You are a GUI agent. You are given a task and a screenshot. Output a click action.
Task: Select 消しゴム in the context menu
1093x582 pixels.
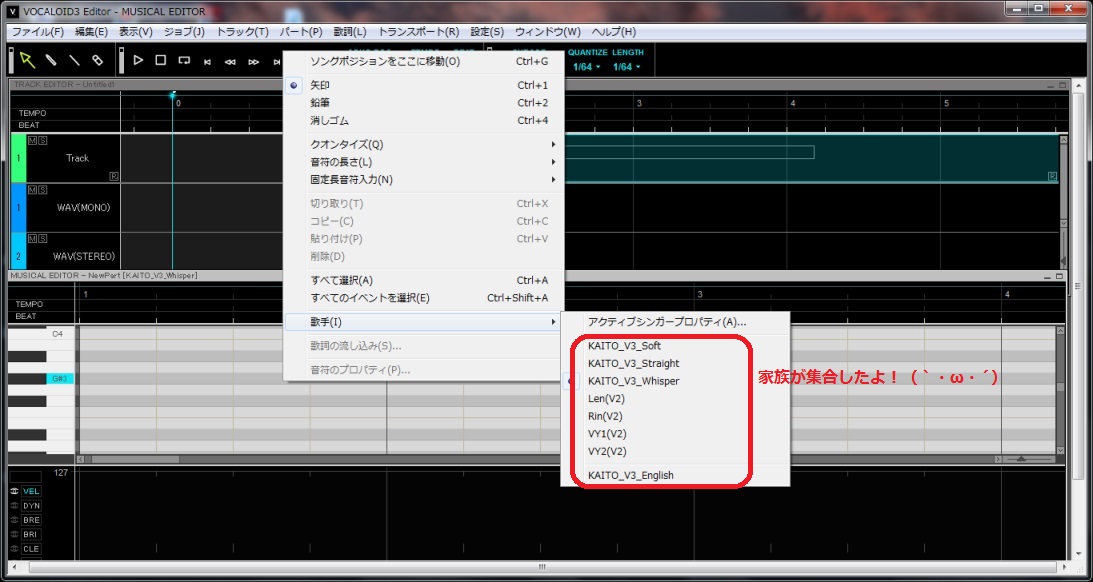(422, 121)
